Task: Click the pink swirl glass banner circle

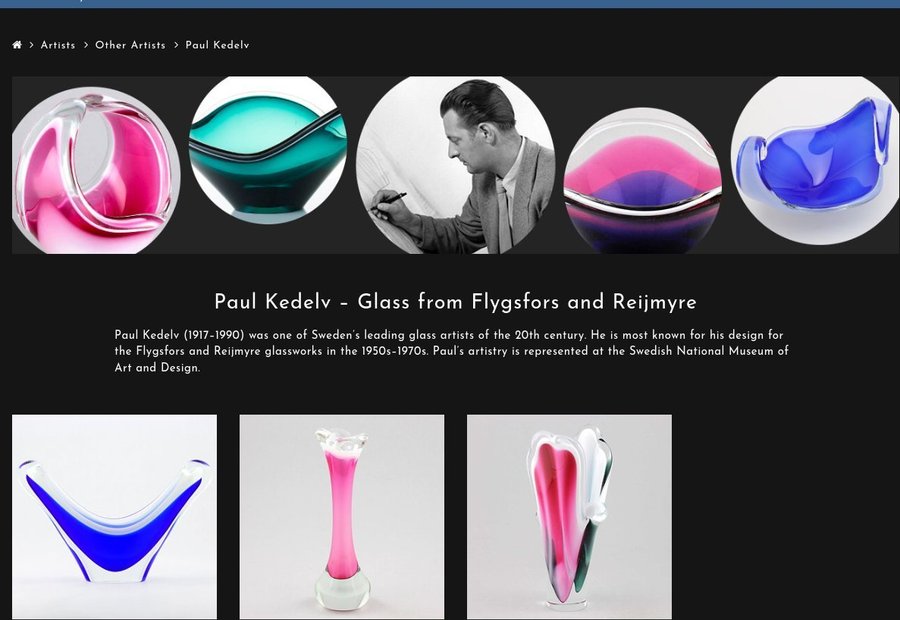Action: click(96, 170)
